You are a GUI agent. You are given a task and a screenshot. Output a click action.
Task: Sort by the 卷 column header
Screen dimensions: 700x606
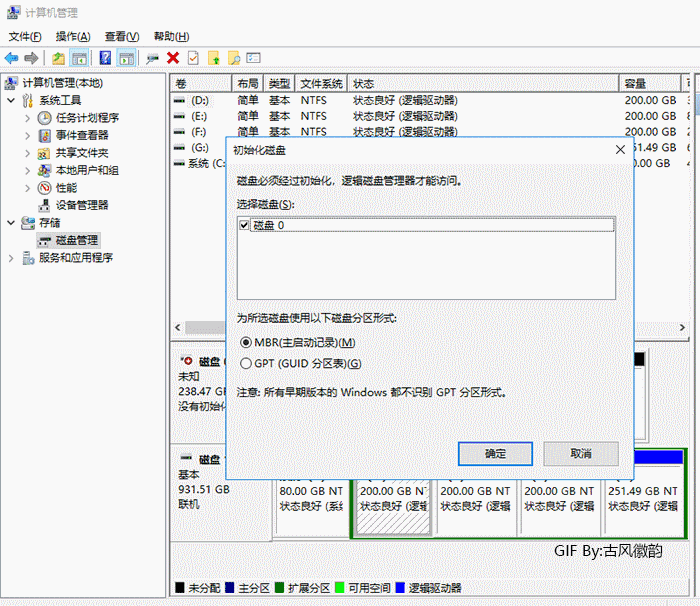click(x=201, y=84)
